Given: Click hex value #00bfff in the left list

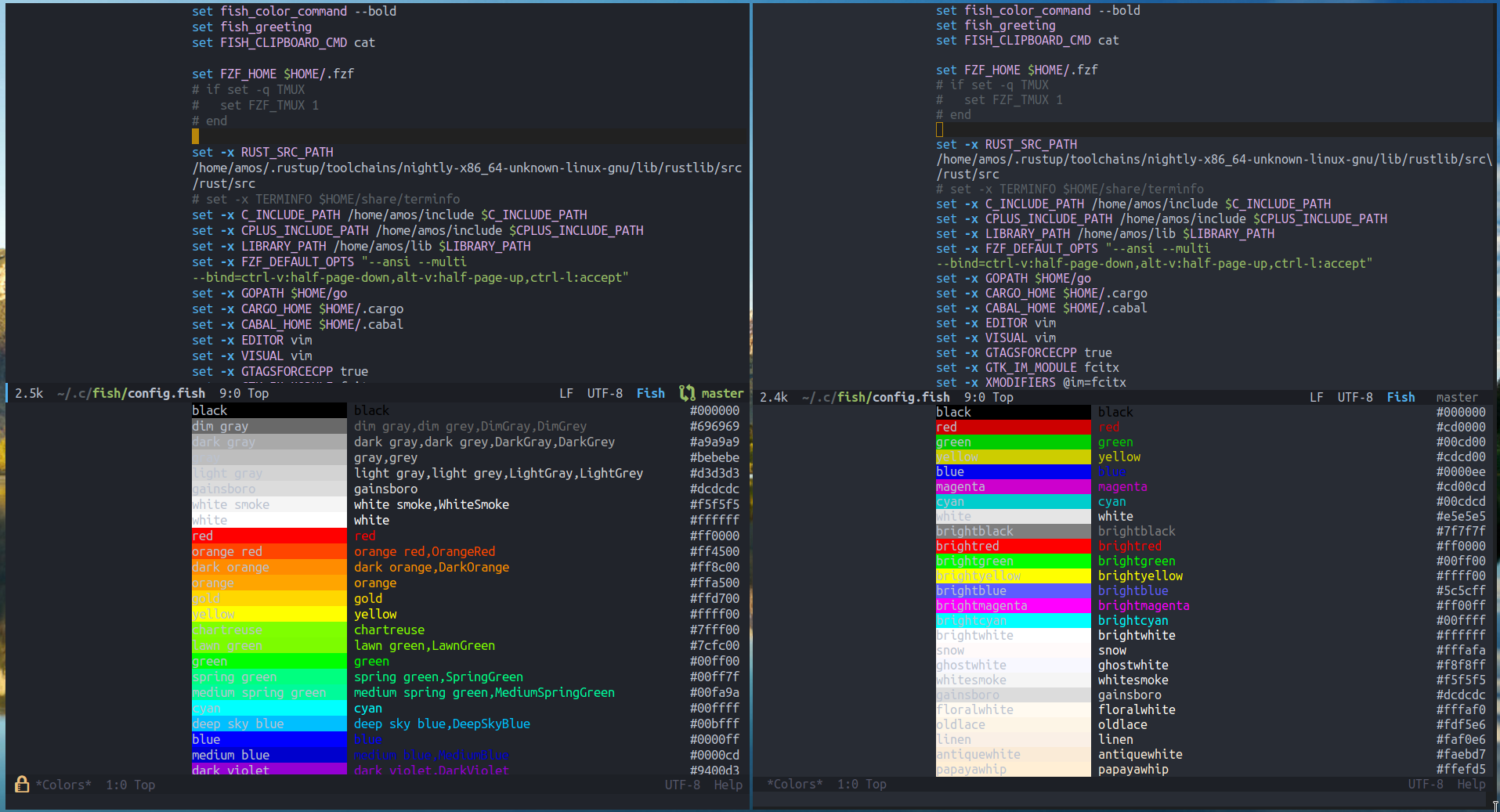Looking at the screenshot, I should point(714,724).
